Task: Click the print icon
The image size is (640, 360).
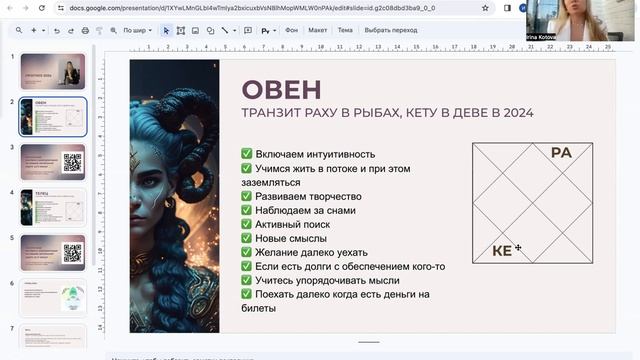Action: 85,31
